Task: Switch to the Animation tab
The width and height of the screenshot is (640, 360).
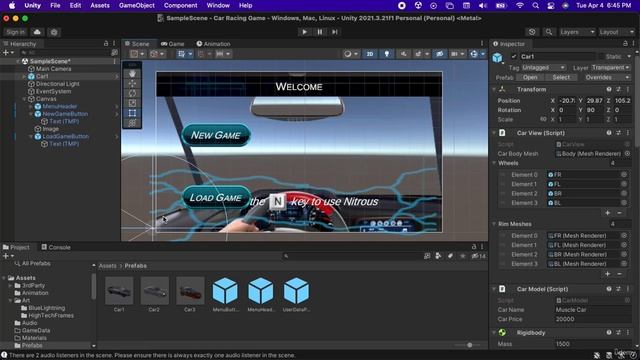Action: (x=213, y=44)
